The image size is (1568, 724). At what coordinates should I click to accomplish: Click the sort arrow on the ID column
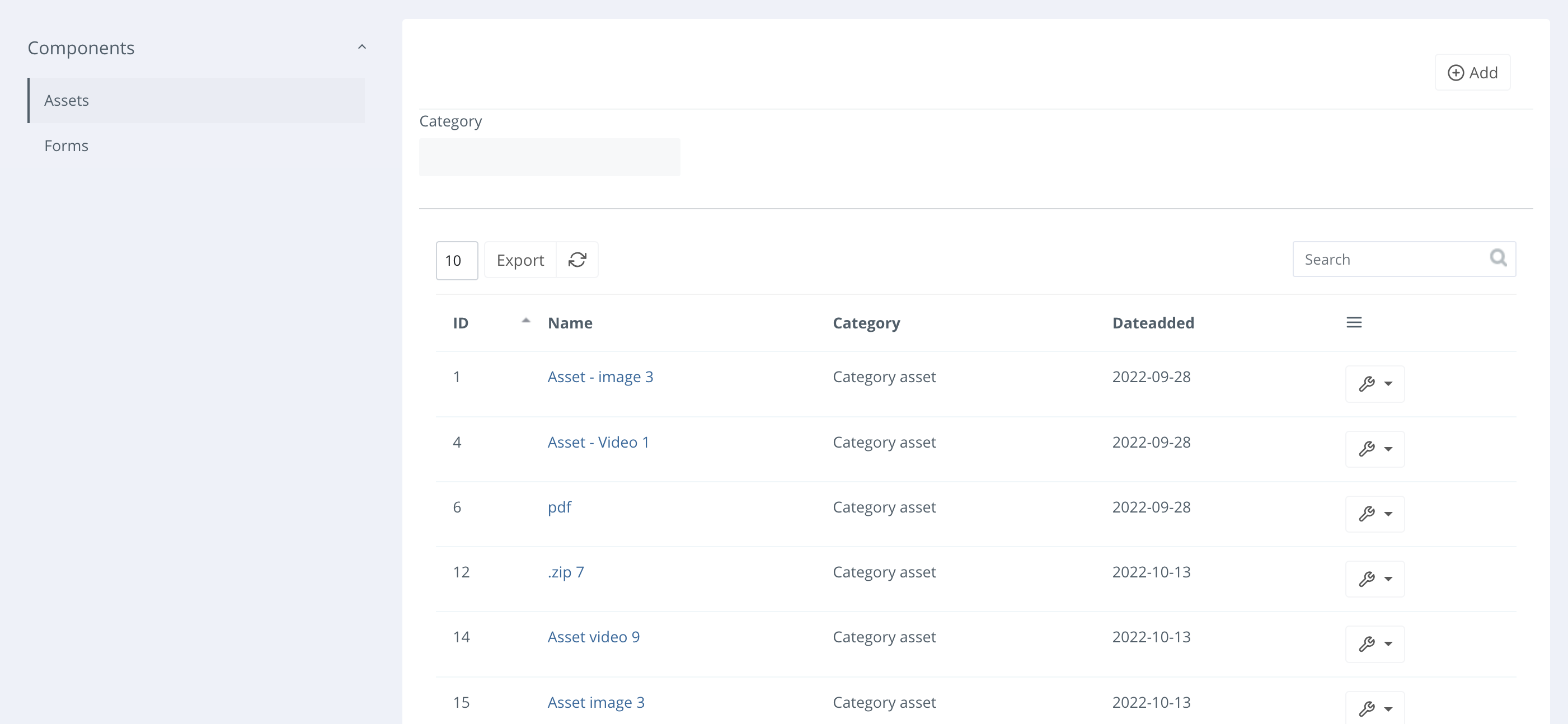[525, 321]
